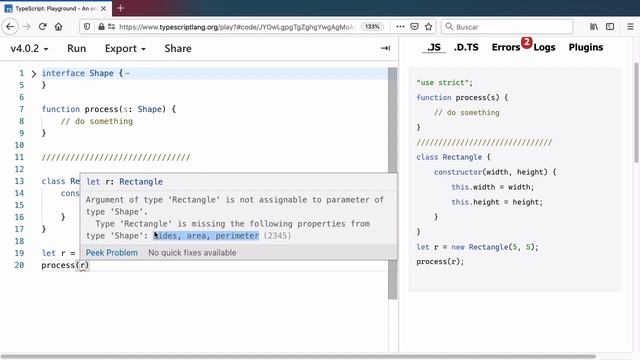
Task: Collapse the playground sidebar arrow
Action: click(385, 48)
